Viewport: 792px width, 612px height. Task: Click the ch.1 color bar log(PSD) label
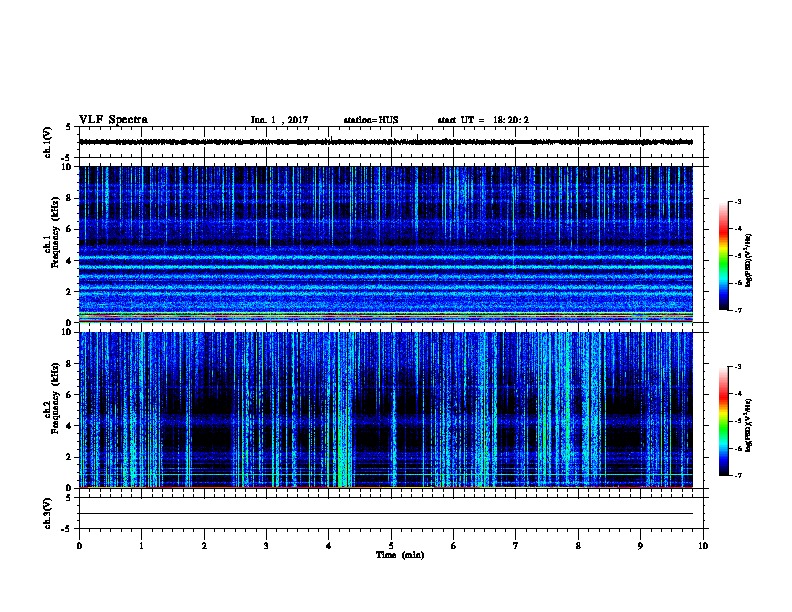pos(748,260)
